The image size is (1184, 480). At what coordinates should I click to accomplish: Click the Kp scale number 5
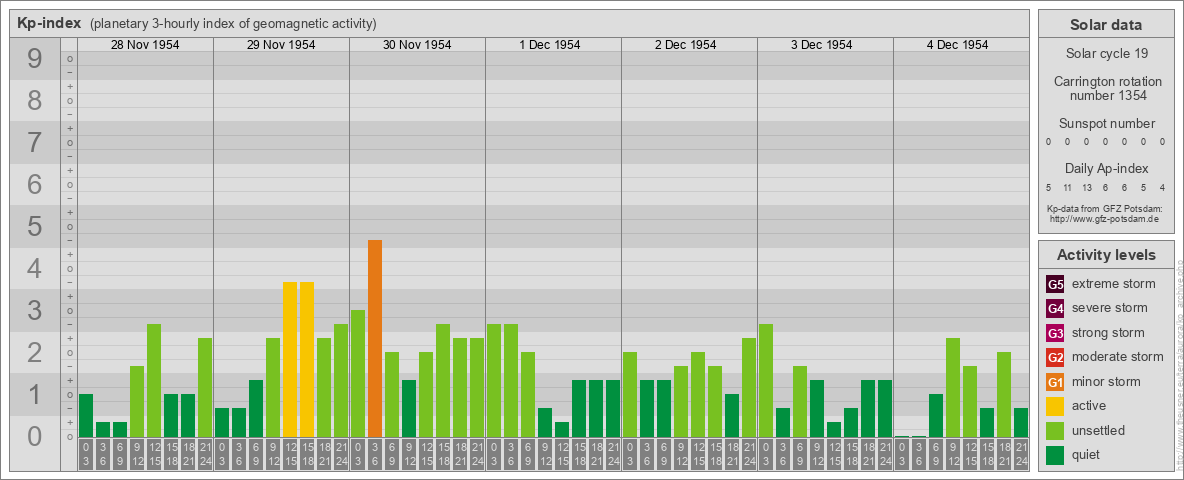pos(35,226)
